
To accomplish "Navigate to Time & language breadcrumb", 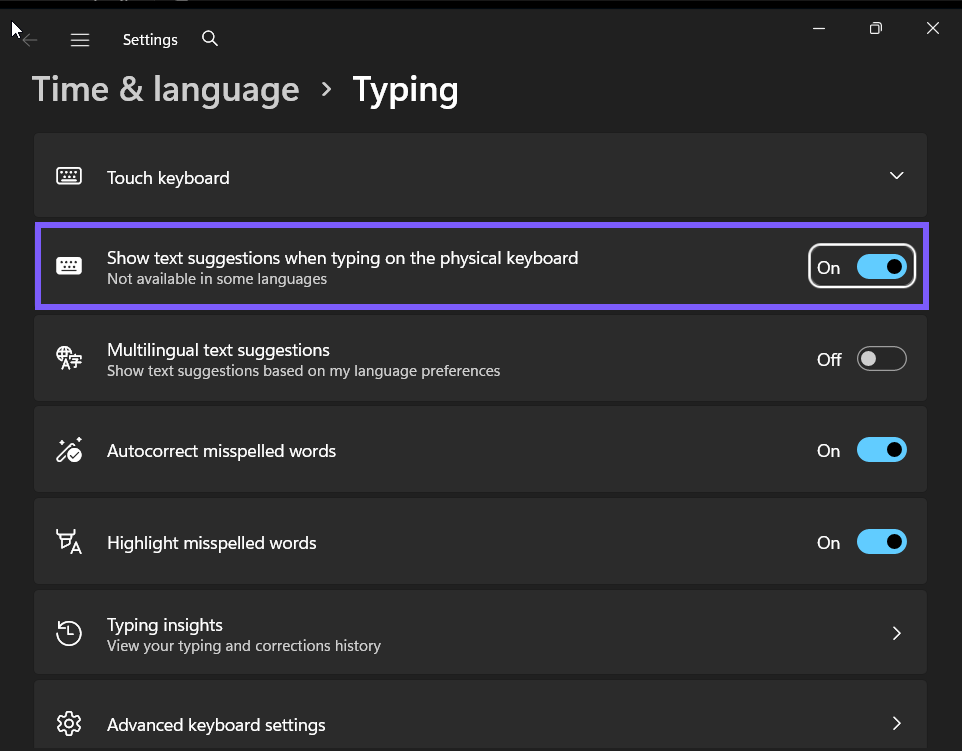I will [166, 90].
